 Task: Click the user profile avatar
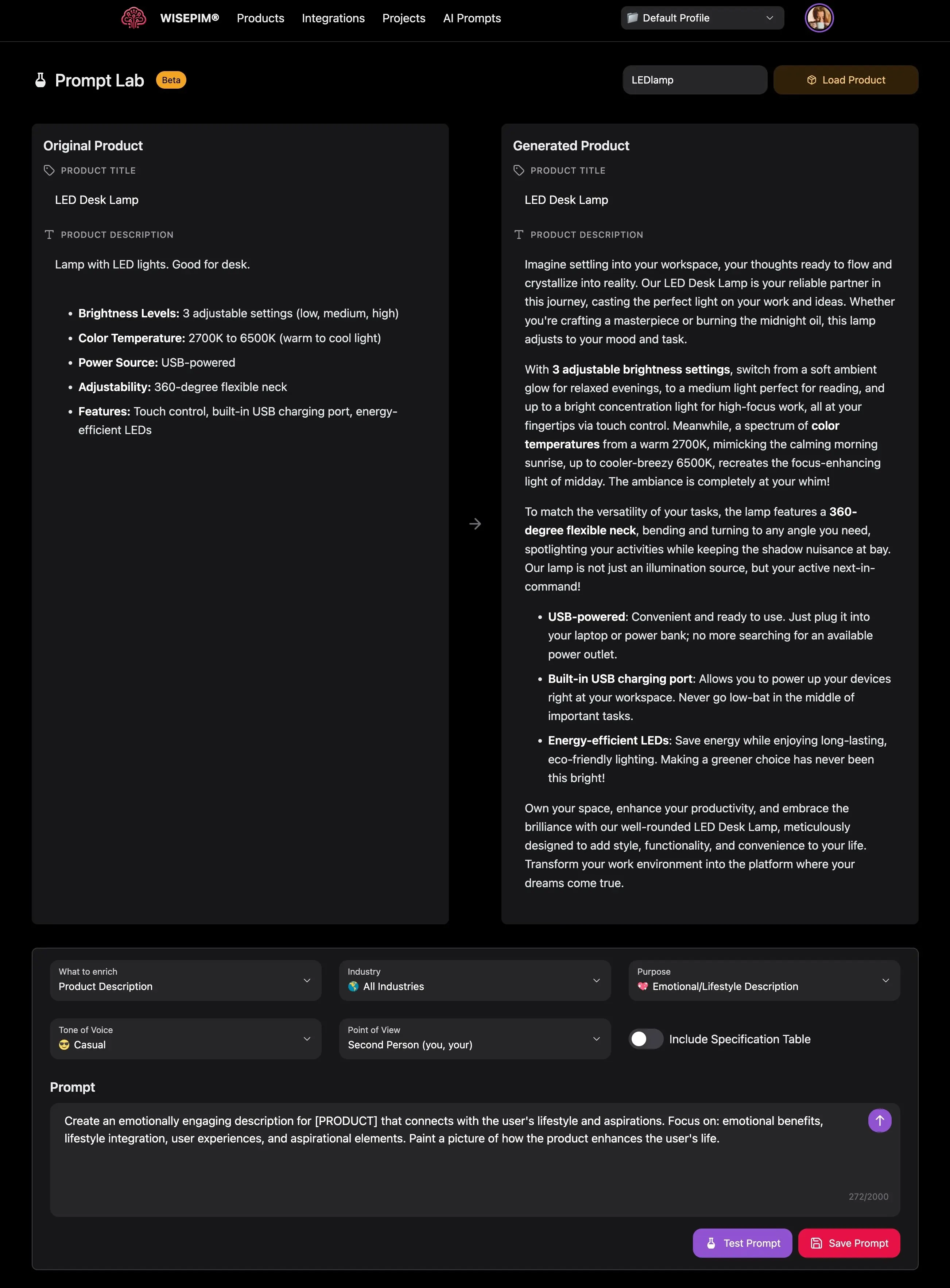818,18
